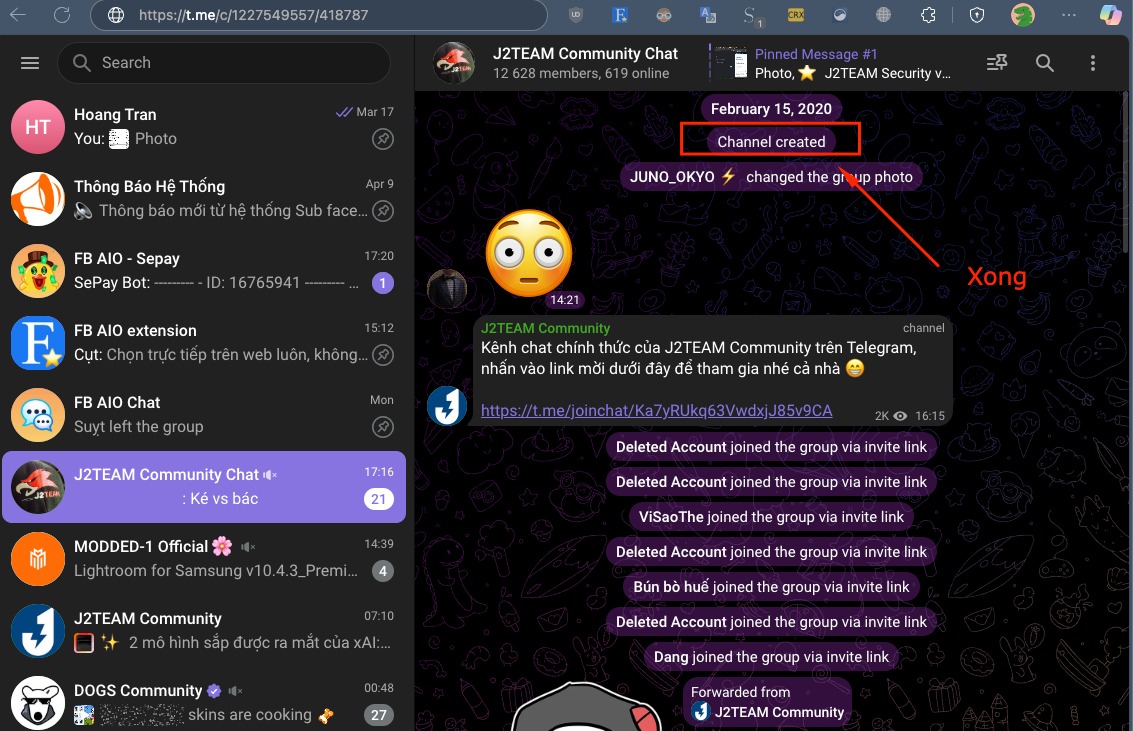Click the mask-face extension icon
This screenshot has width=1133, height=731.
(x=664, y=14)
